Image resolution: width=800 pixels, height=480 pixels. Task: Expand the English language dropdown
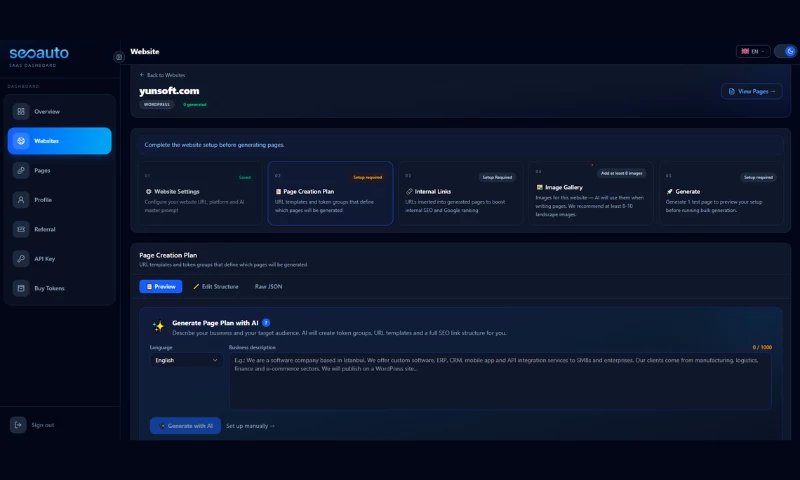pos(186,360)
